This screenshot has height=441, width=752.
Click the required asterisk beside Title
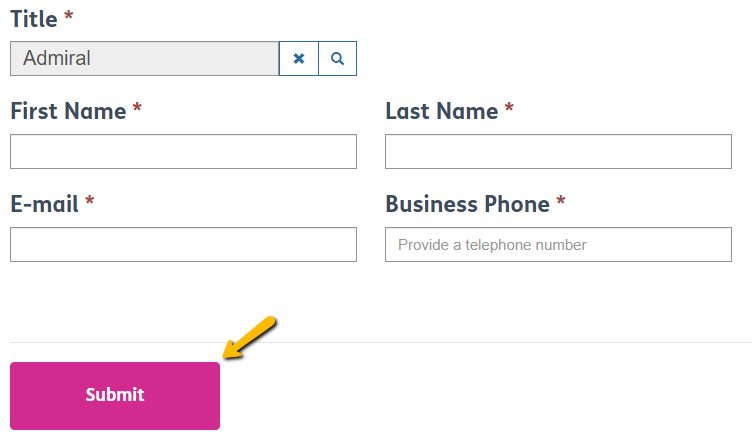(69, 17)
